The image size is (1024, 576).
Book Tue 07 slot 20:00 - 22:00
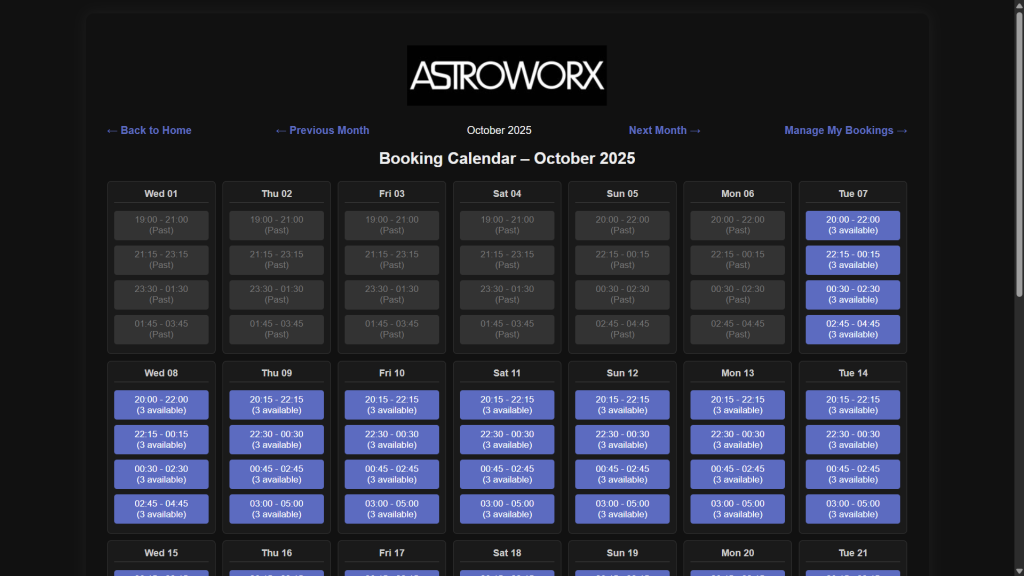[x=852, y=225]
